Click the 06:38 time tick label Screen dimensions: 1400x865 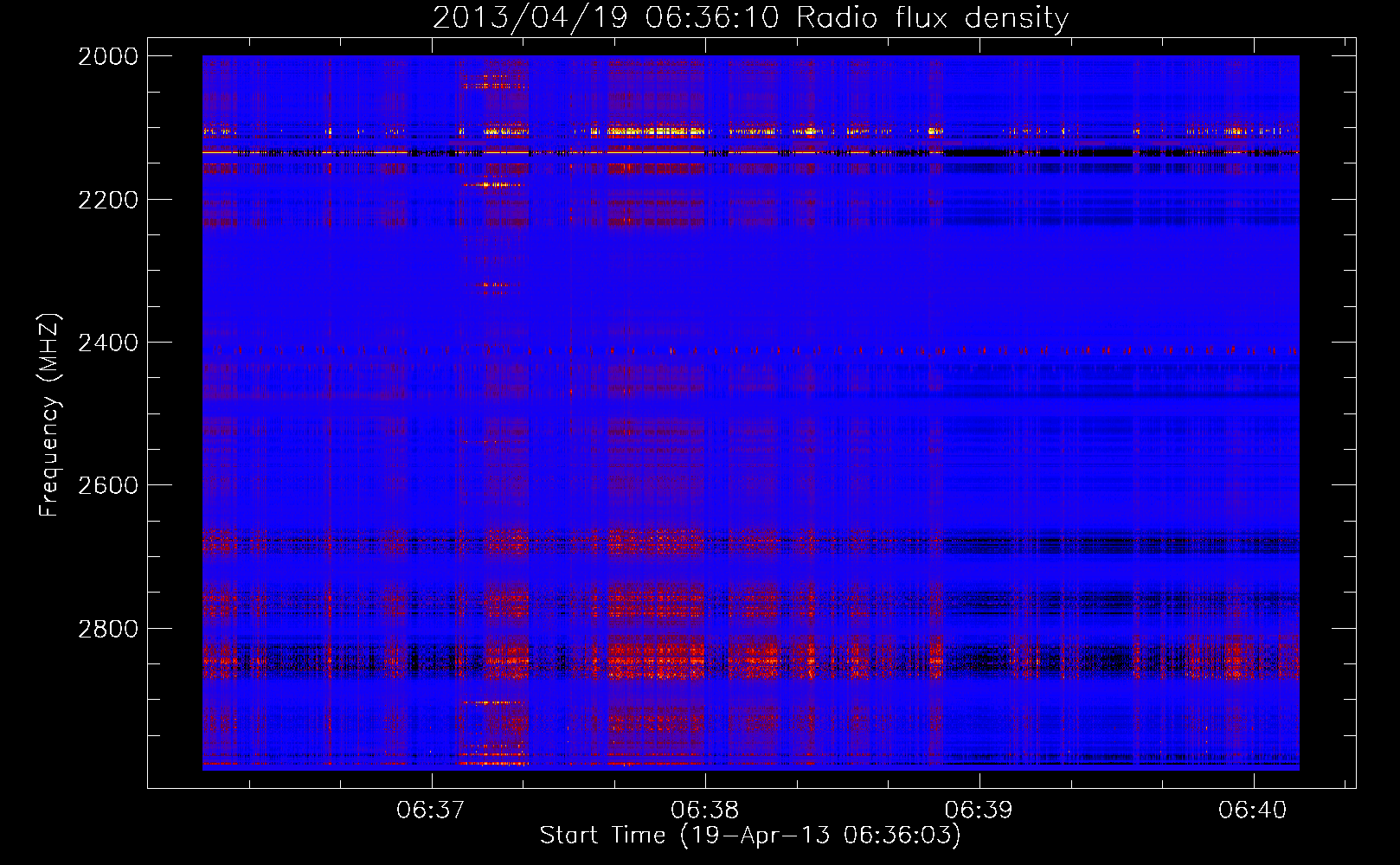(705, 811)
